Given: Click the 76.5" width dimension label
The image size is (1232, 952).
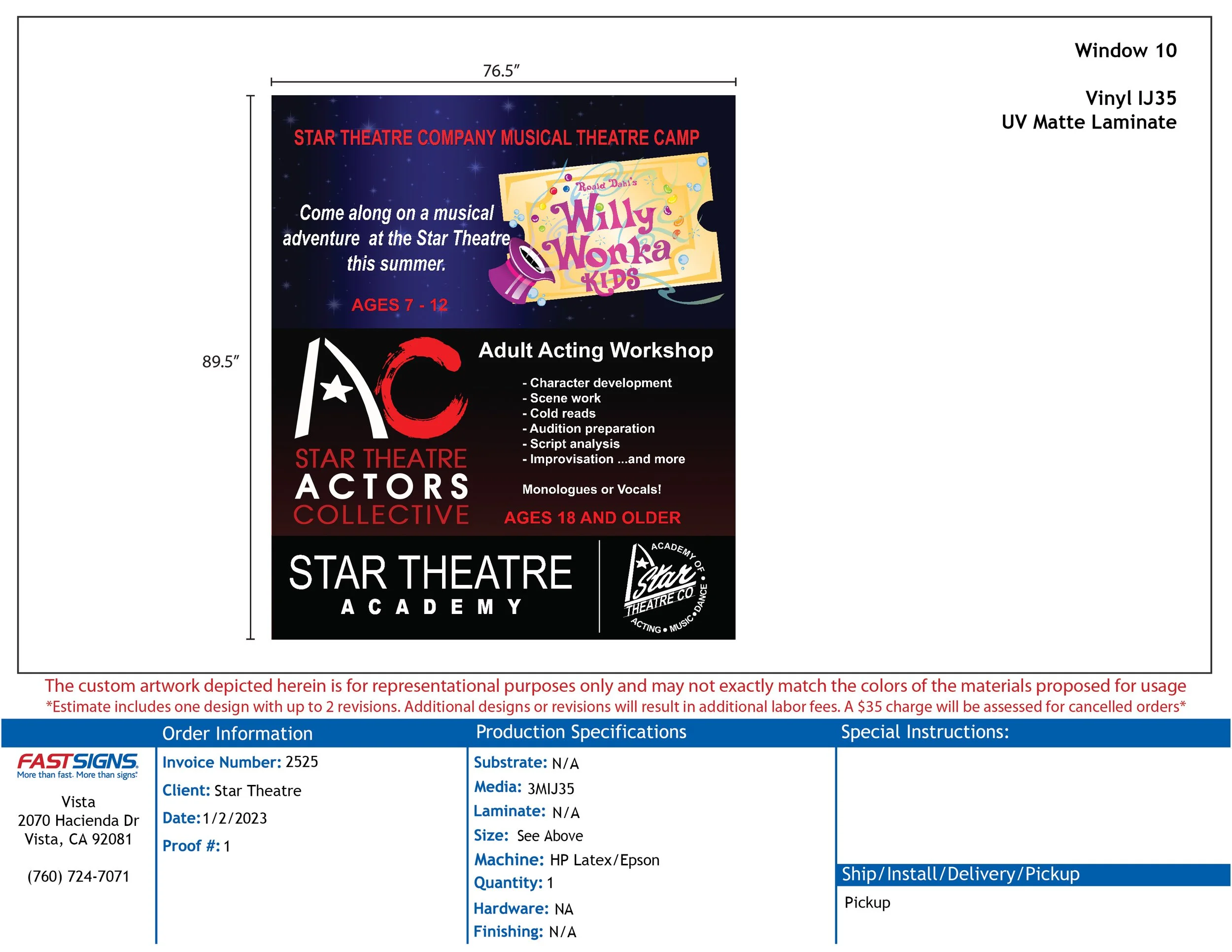Looking at the screenshot, I should coord(501,71).
